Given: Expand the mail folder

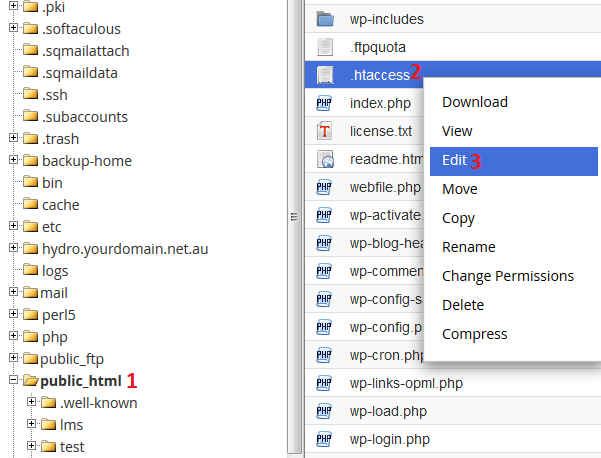Looking at the screenshot, I should [13, 292].
